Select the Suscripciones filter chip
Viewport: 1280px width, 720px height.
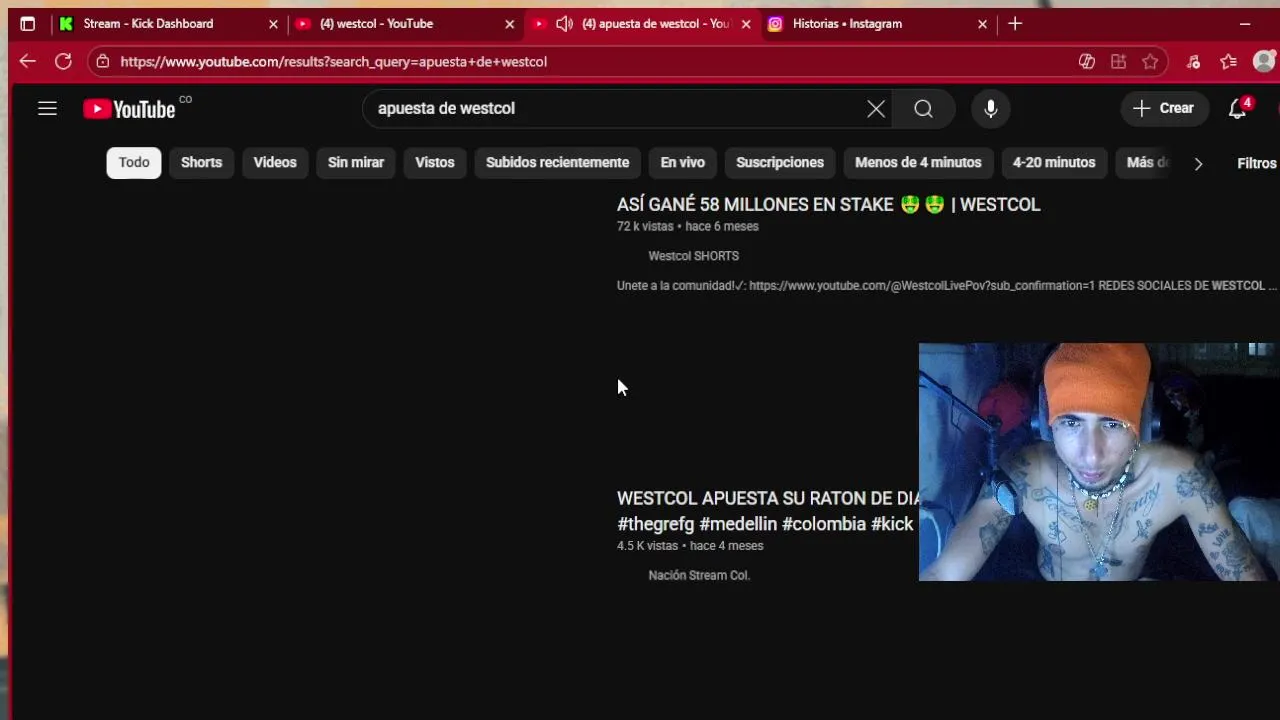pyautogui.click(x=780, y=162)
